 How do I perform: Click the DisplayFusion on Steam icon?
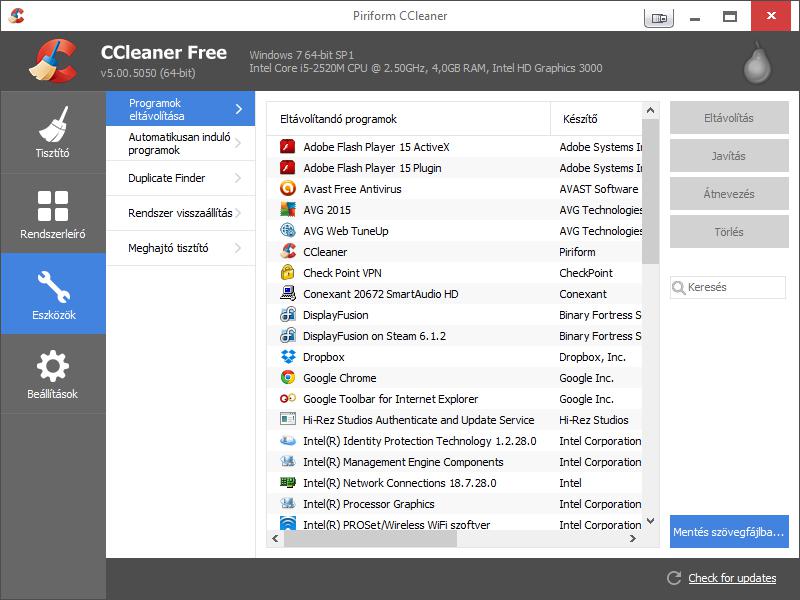click(288, 335)
